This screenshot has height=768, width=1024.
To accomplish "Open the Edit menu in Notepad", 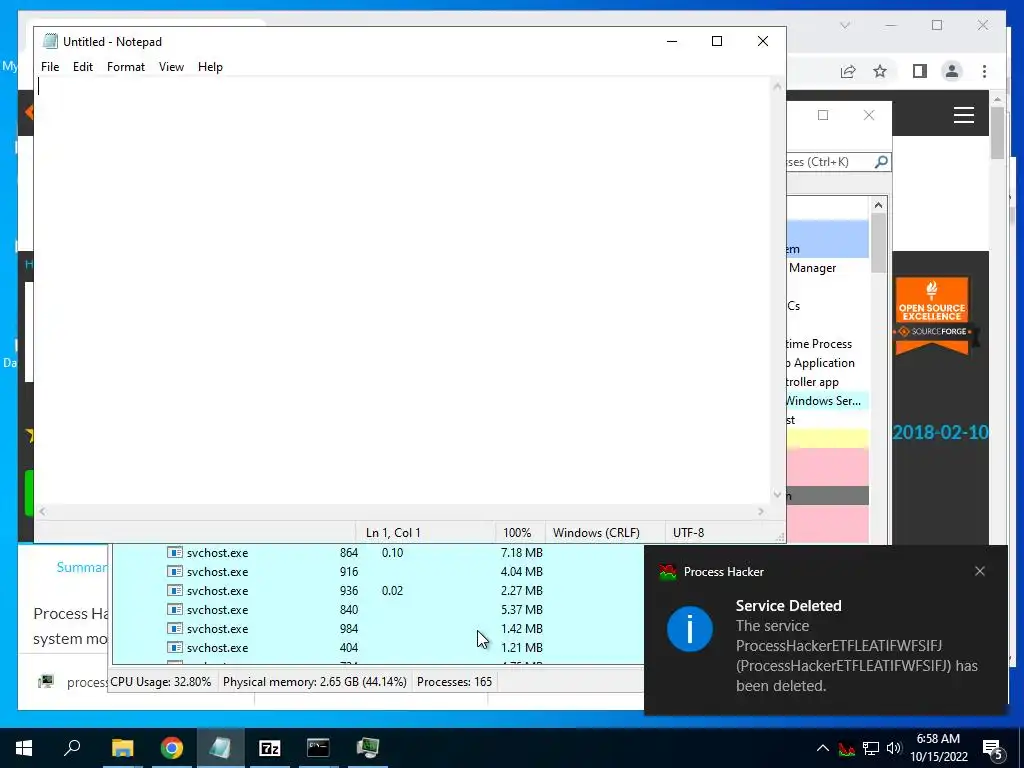I will (82, 67).
